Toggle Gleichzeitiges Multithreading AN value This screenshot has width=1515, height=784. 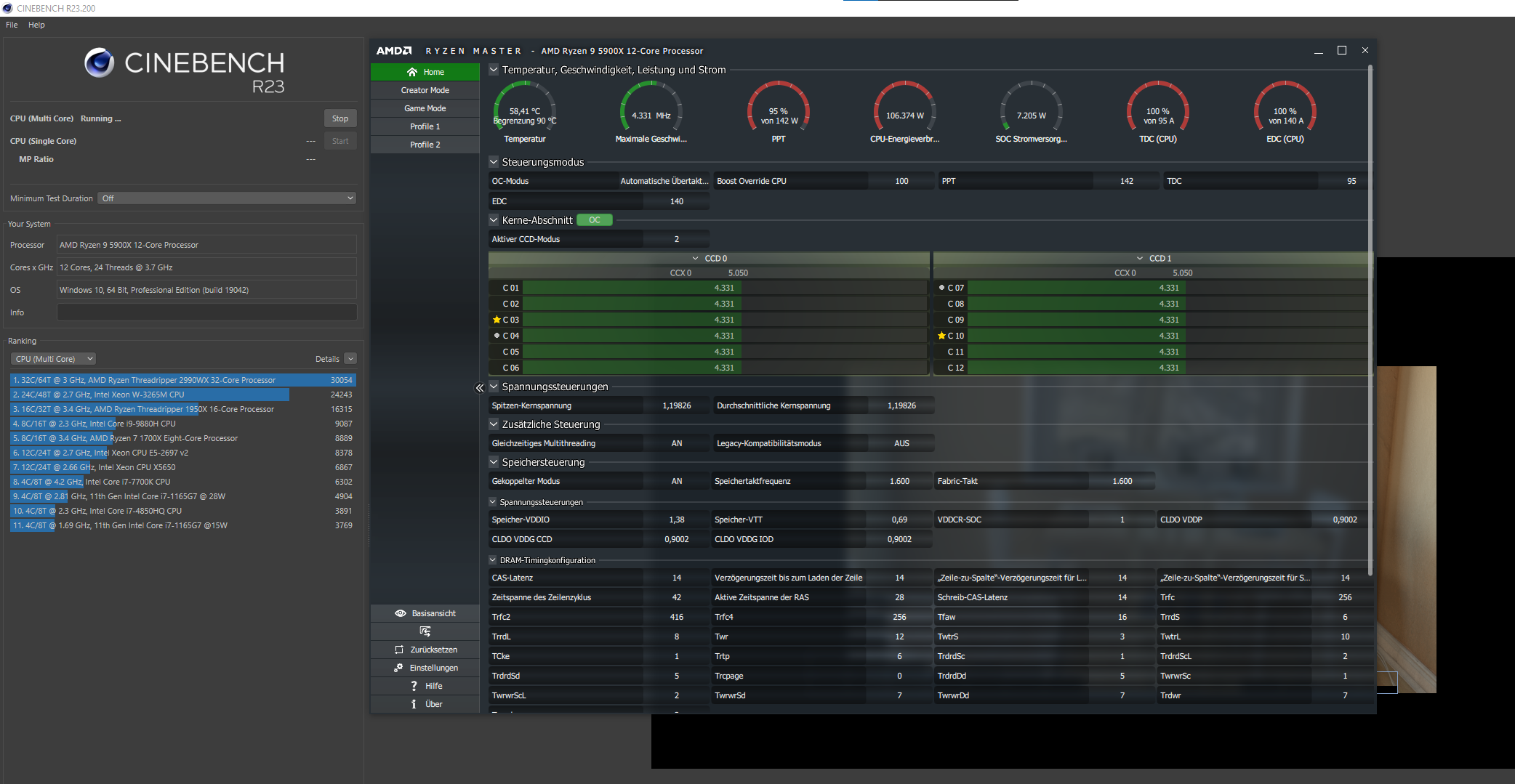[677, 443]
